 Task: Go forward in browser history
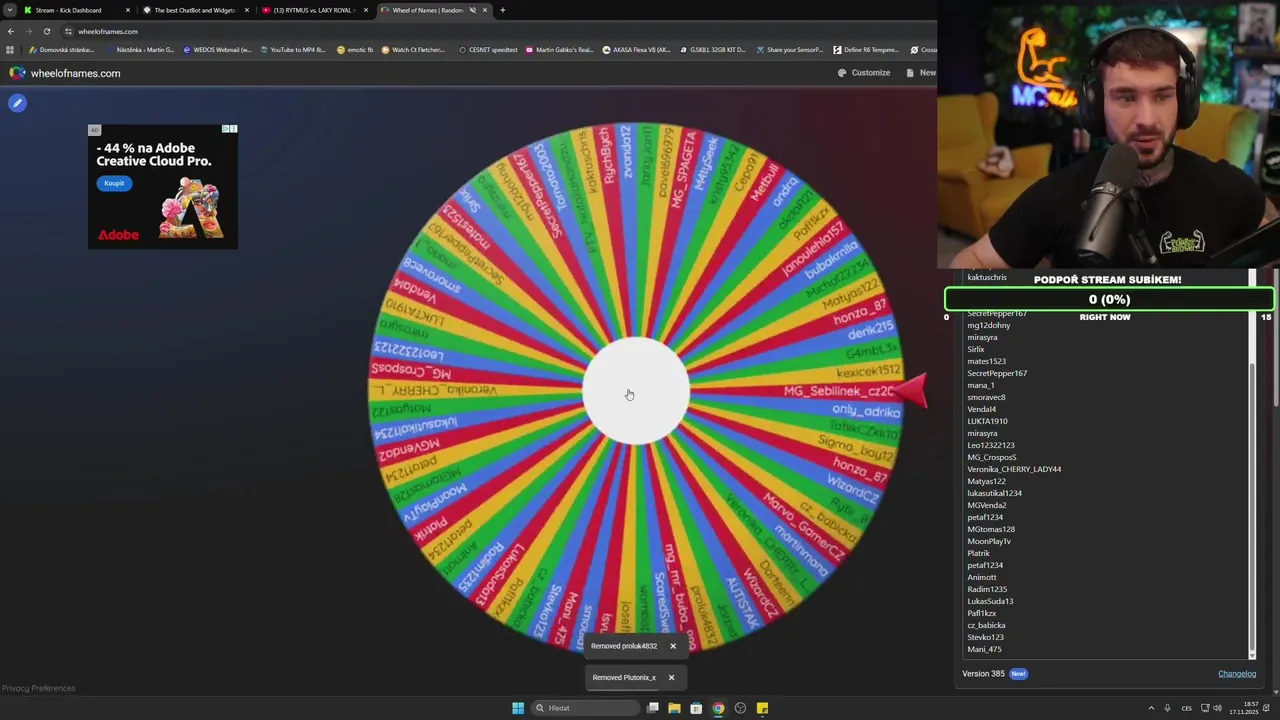click(x=28, y=31)
